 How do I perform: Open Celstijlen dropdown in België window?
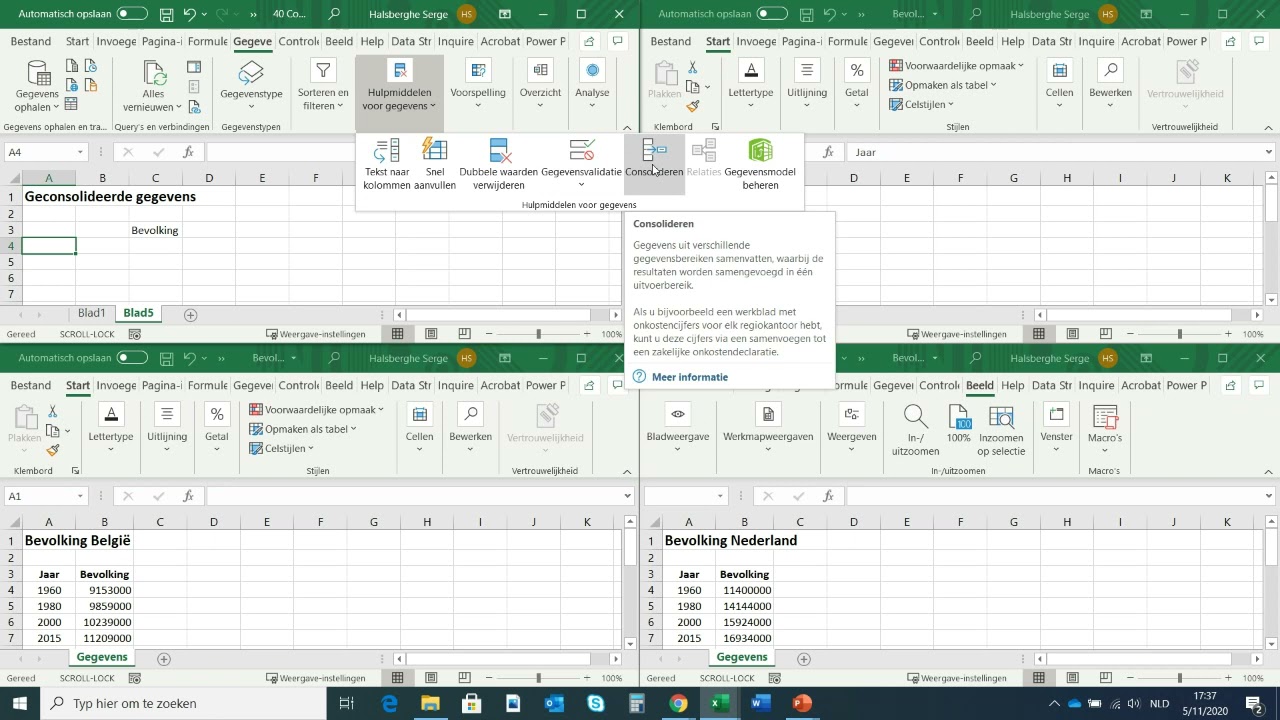[x=281, y=448]
